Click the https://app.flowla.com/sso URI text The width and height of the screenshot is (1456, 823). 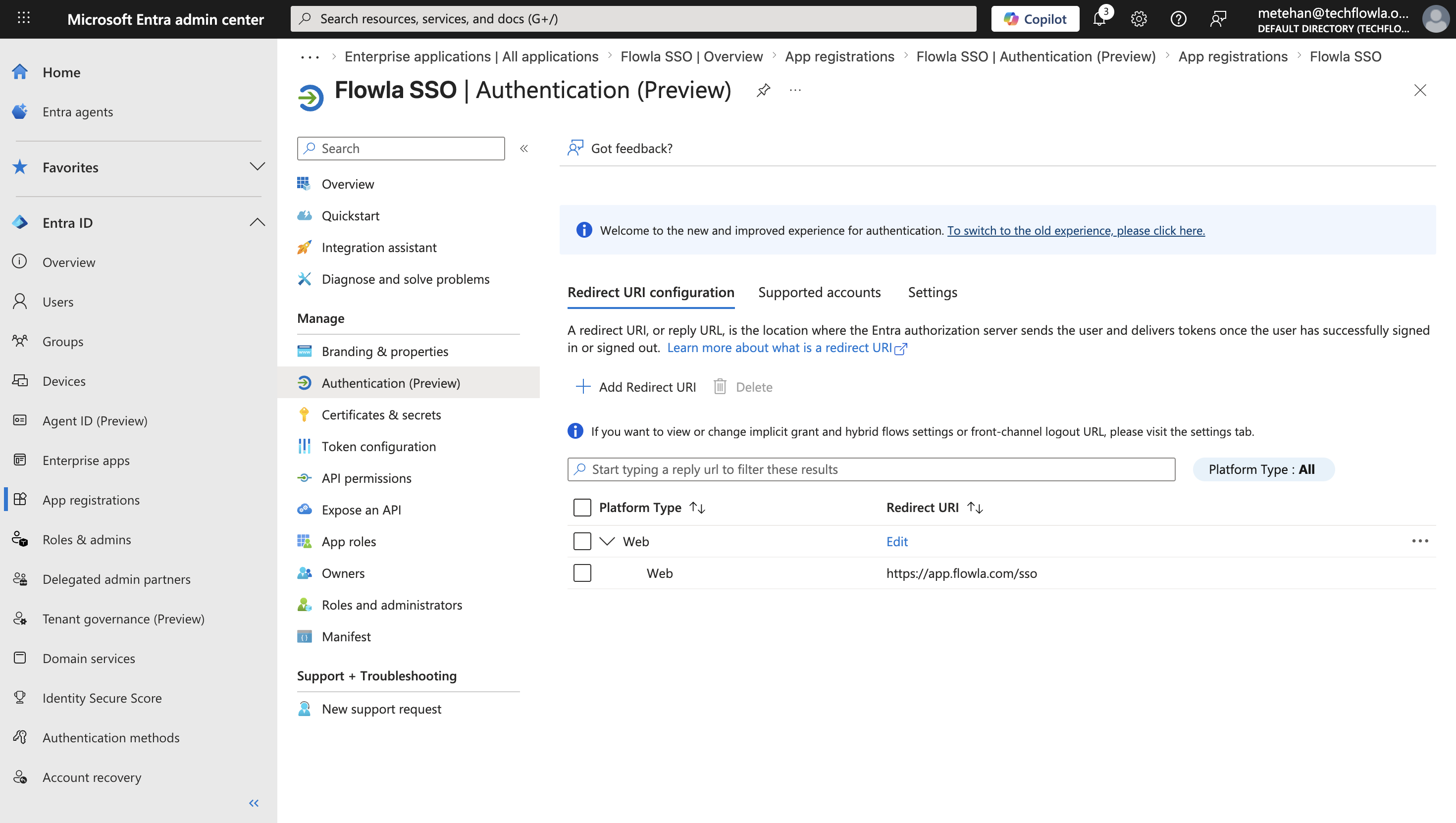961,573
